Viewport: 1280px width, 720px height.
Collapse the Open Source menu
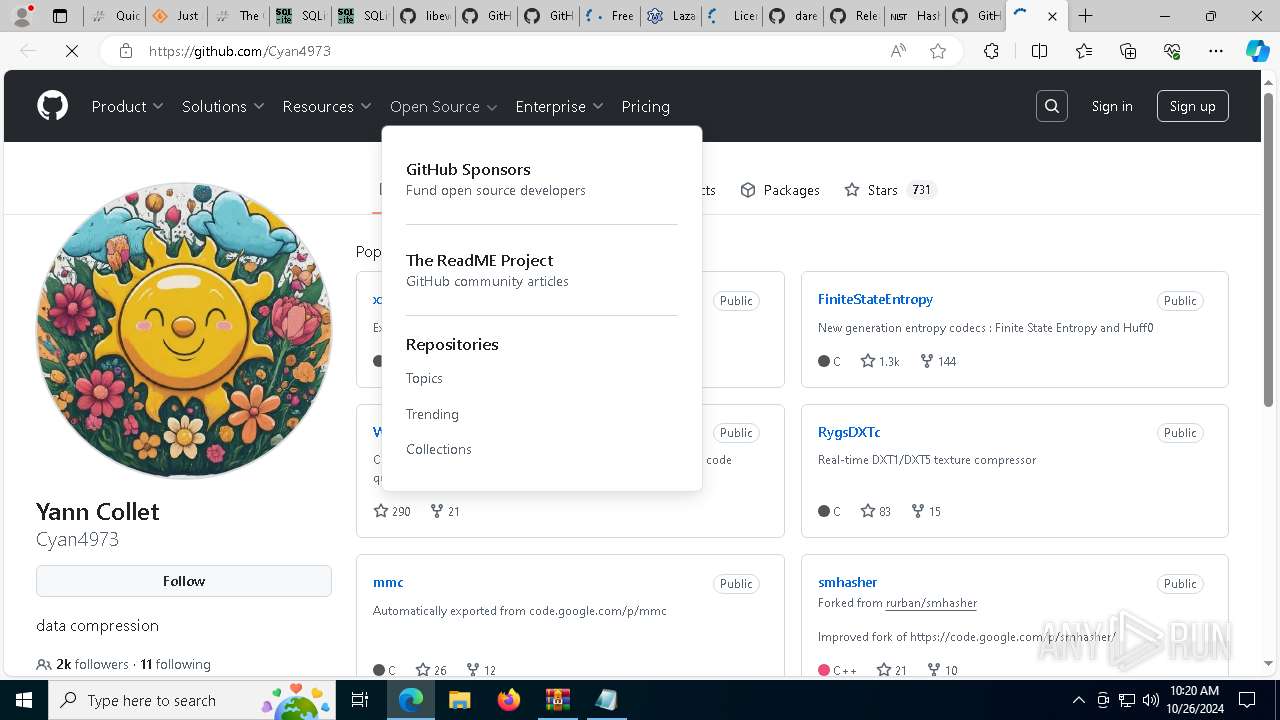tap(444, 106)
